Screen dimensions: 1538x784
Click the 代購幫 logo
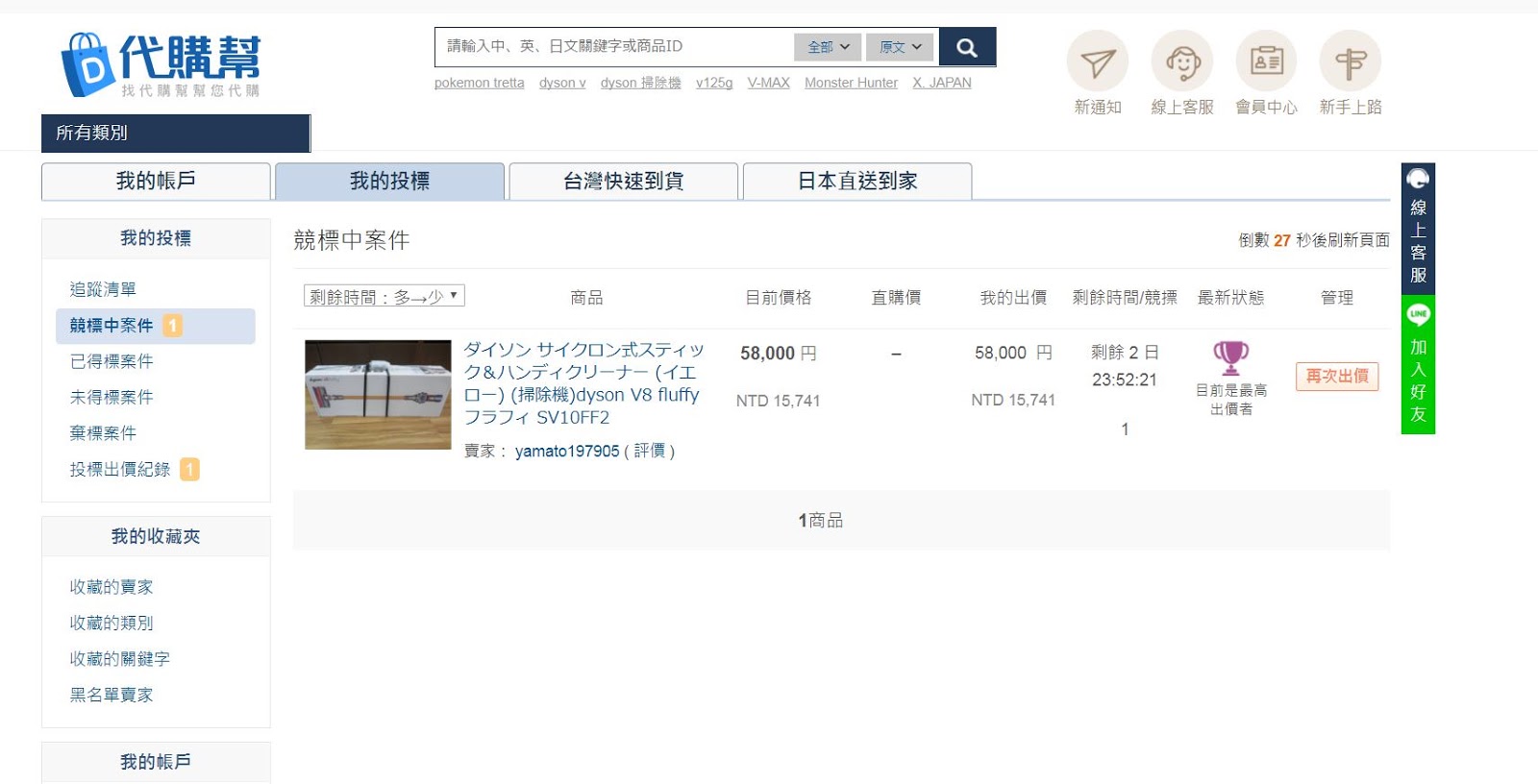[161, 64]
